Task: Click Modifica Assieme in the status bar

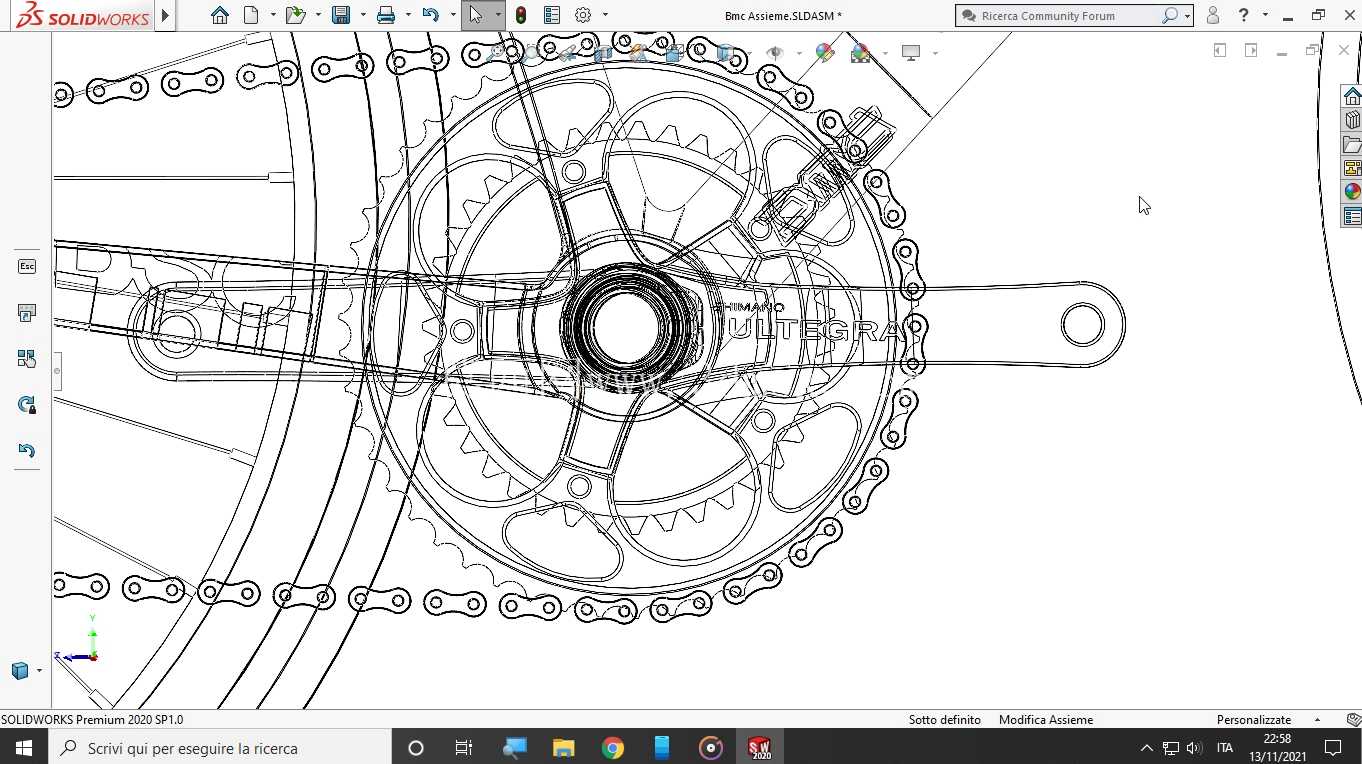Action: pyautogui.click(x=1046, y=719)
